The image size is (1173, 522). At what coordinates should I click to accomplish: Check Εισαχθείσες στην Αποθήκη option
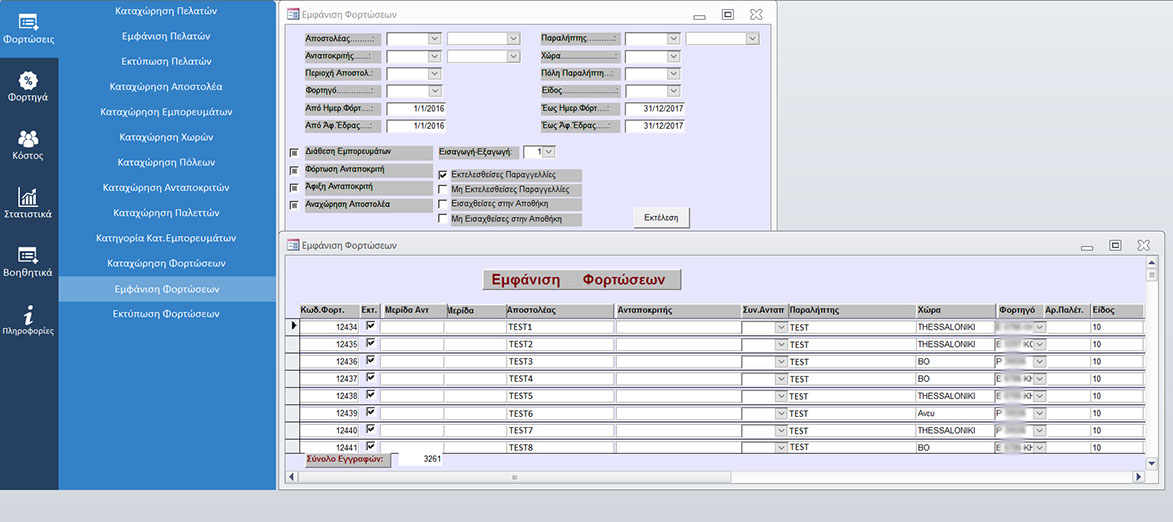tap(443, 204)
